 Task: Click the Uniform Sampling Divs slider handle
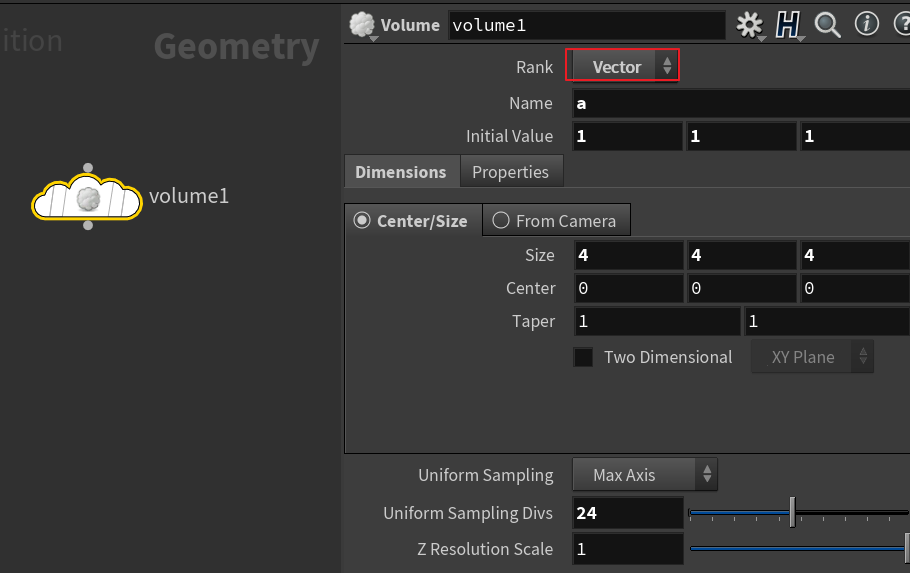pos(792,512)
